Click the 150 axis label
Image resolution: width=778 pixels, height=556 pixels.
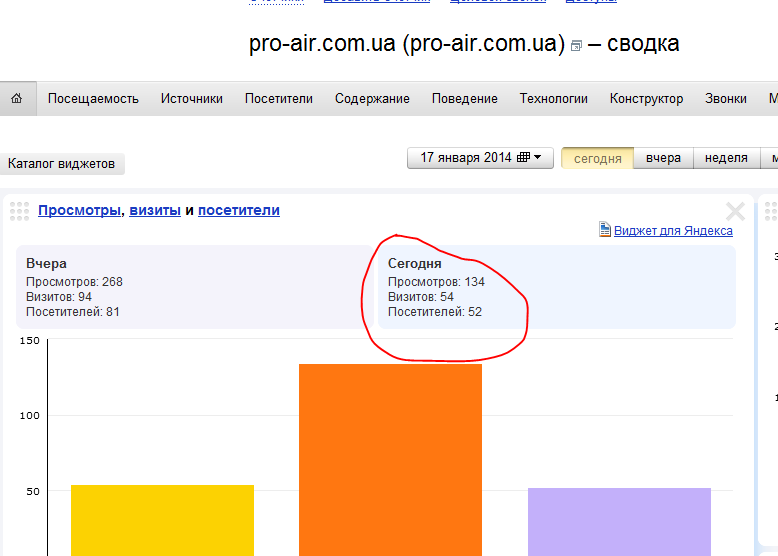[x=29, y=341]
